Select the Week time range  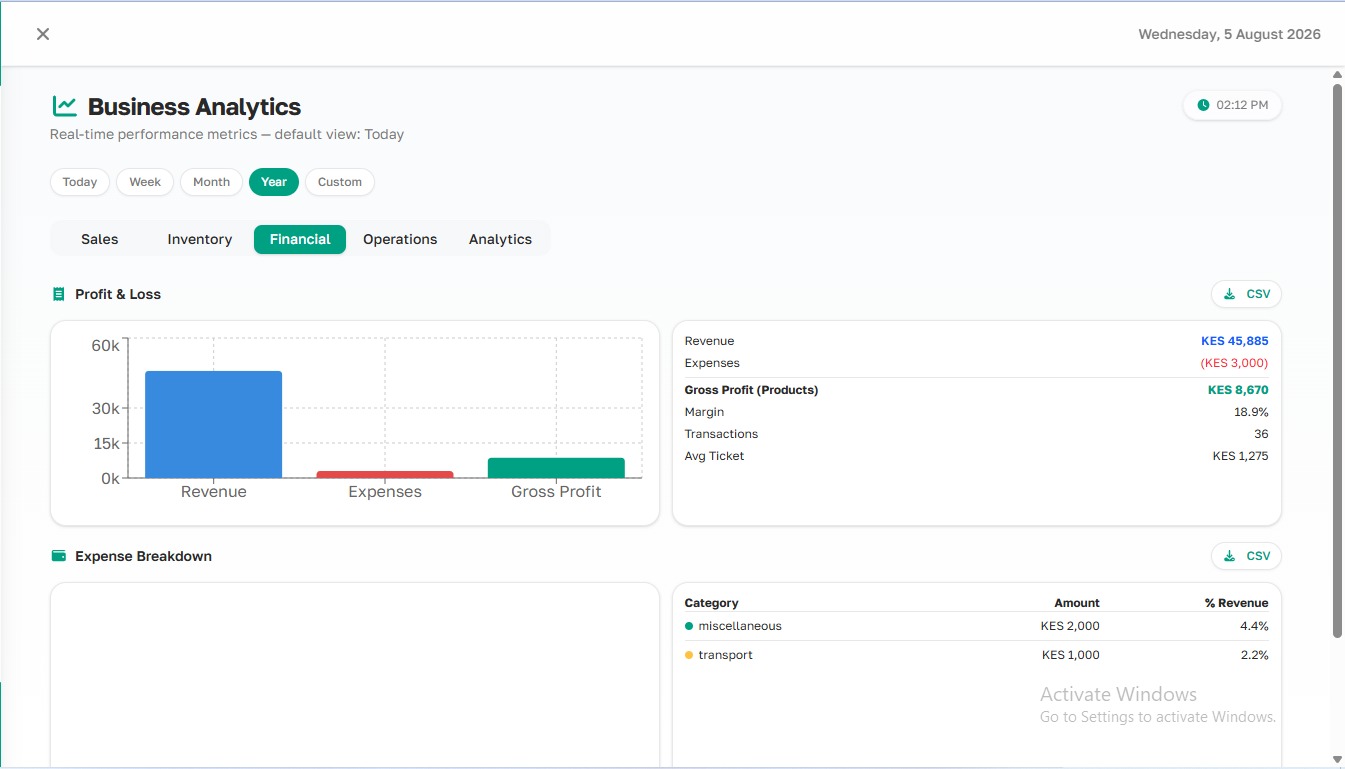point(145,182)
